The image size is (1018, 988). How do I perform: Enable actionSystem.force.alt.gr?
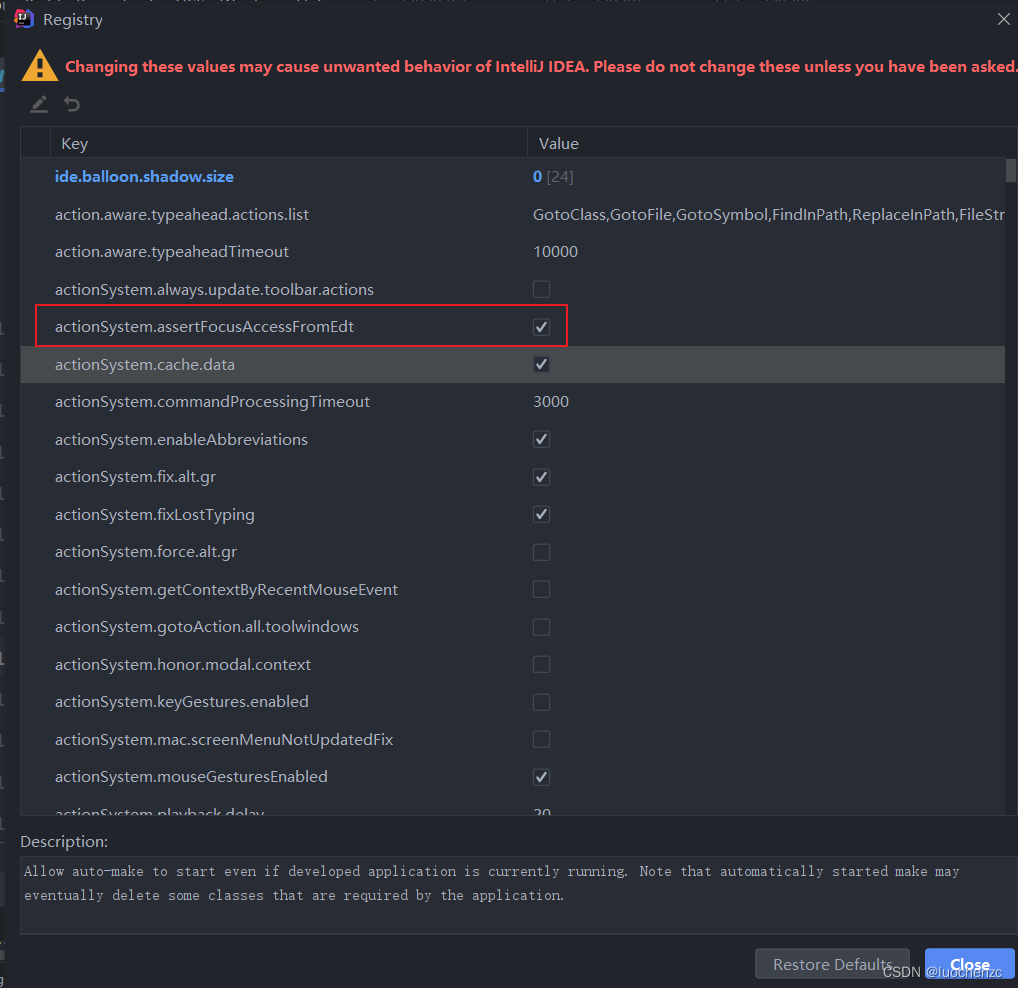coord(541,551)
